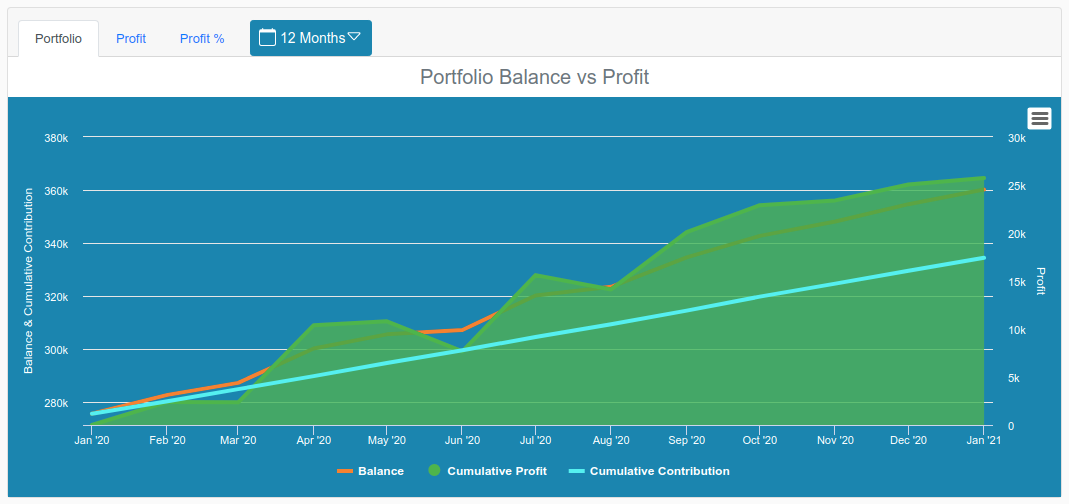Click the vertical Profit axis title on right
Image resolution: width=1069 pixels, height=504 pixels.
click(1041, 281)
